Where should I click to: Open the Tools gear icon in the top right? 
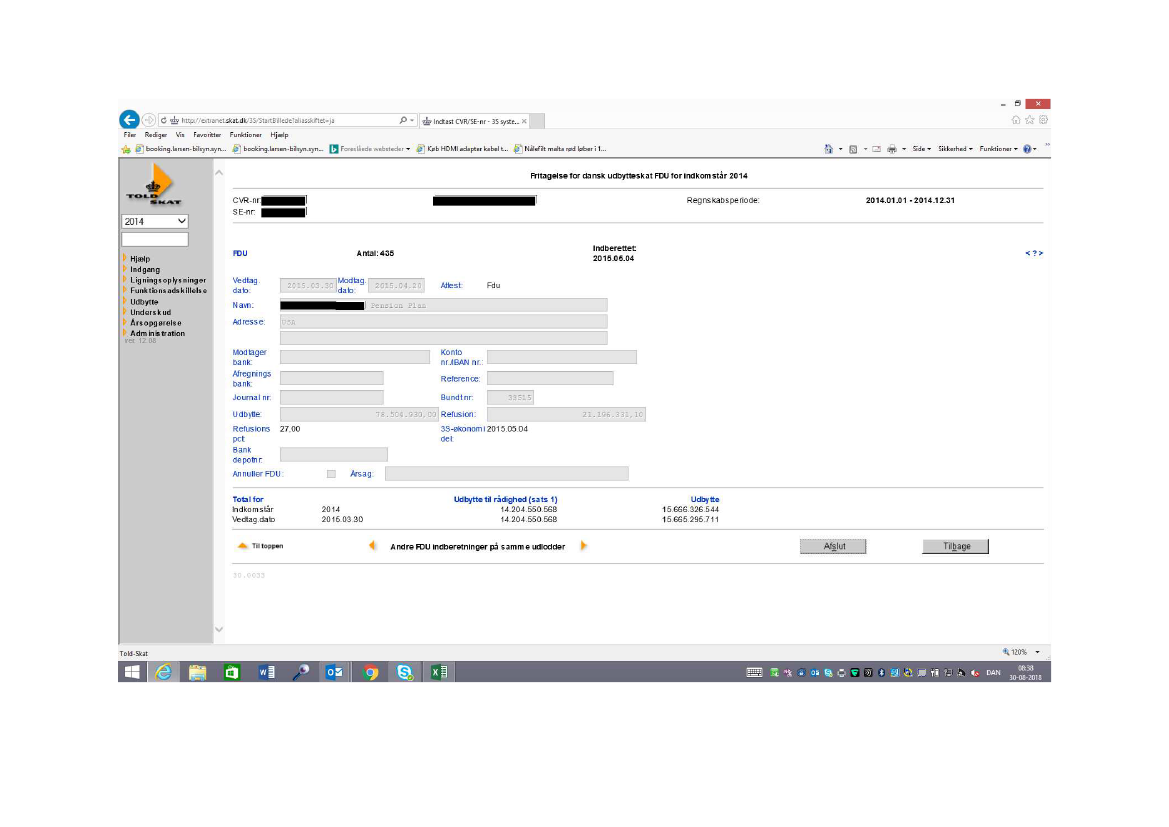click(1043, 119)
